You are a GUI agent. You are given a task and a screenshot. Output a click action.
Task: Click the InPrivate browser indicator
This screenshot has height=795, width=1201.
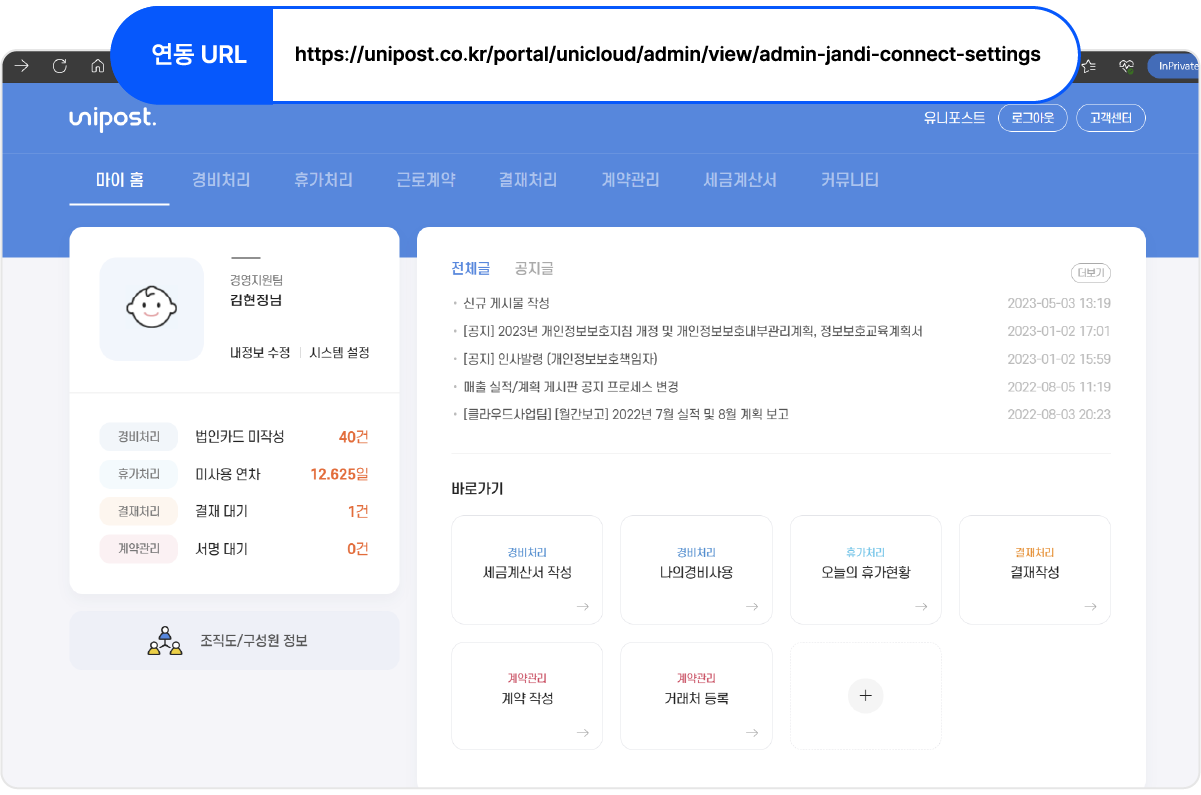tap(1173, 67)
